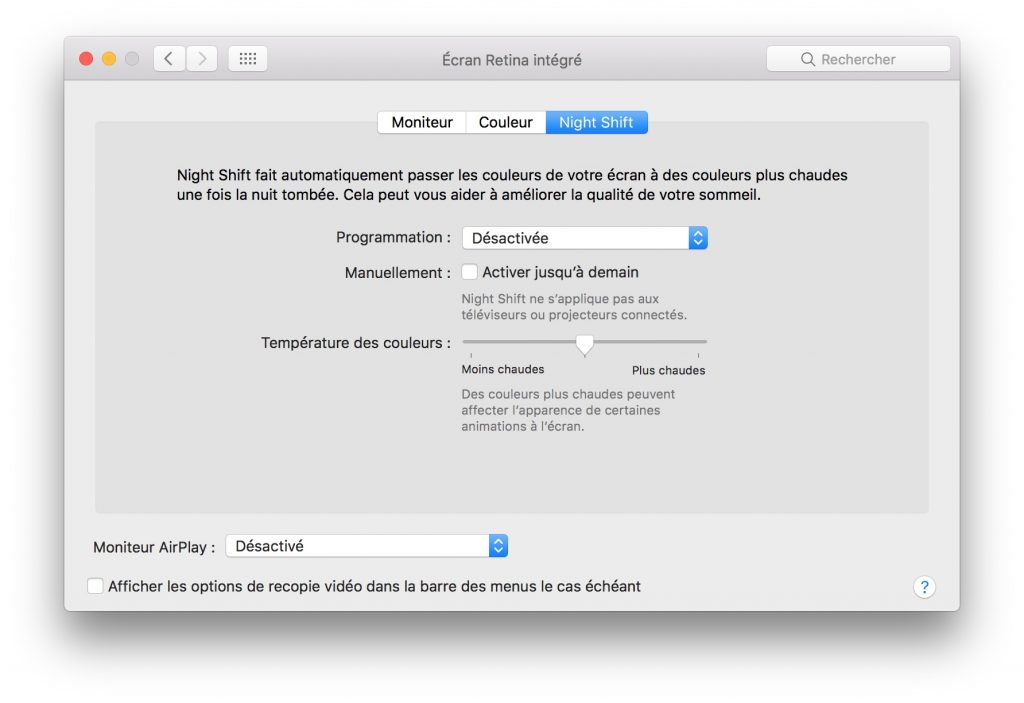This screenshot has height=703, width=1024.
Task: Open the Programmation dropdown
Action: coord(584,238)
